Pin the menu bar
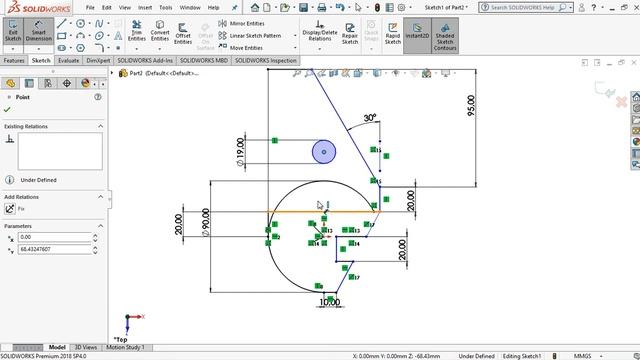 coord(235,7)
